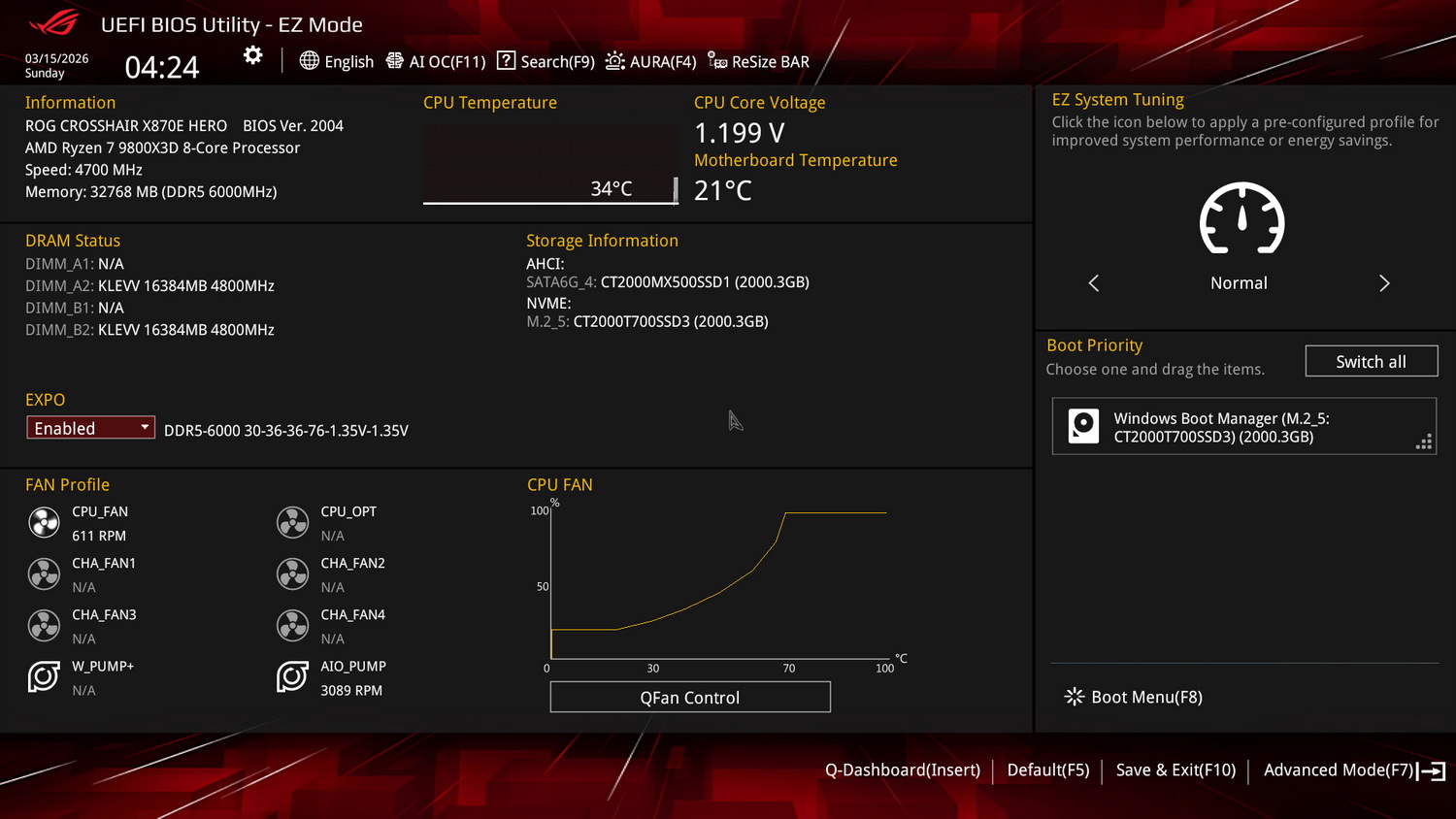Click the BIOS Ver. 2004 text
1456x819 pixels.
point(293,126)
